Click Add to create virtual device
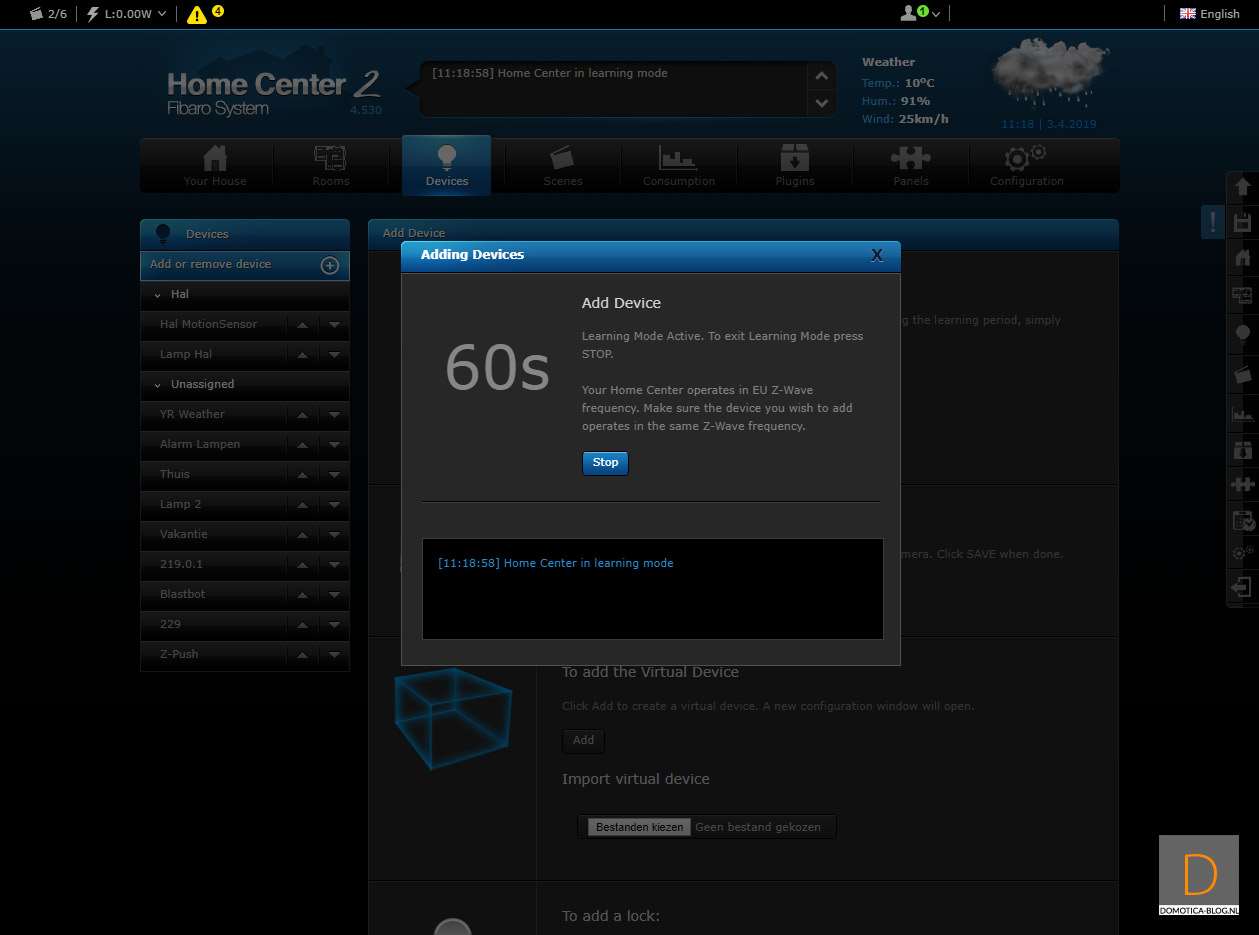 pyautogui.click(x=583, y=740)
